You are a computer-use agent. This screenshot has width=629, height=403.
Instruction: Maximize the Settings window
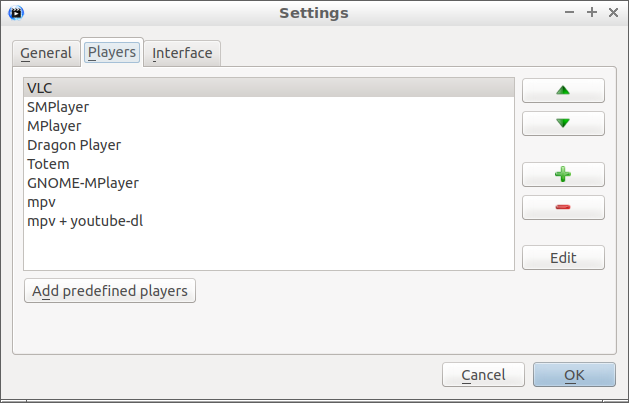[x=592, y=12]
